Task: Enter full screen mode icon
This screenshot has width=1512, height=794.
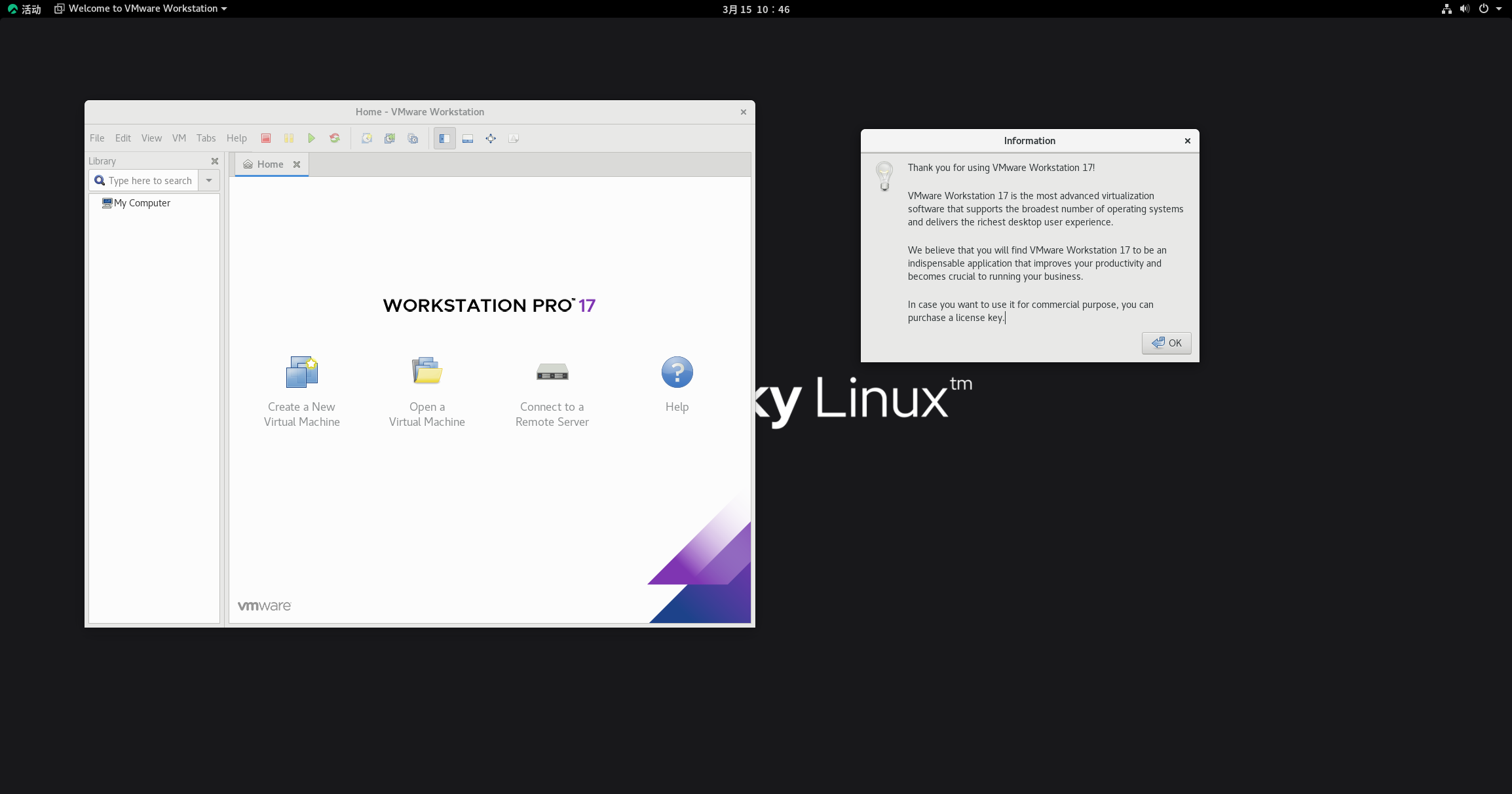Action: pos(491,138)
